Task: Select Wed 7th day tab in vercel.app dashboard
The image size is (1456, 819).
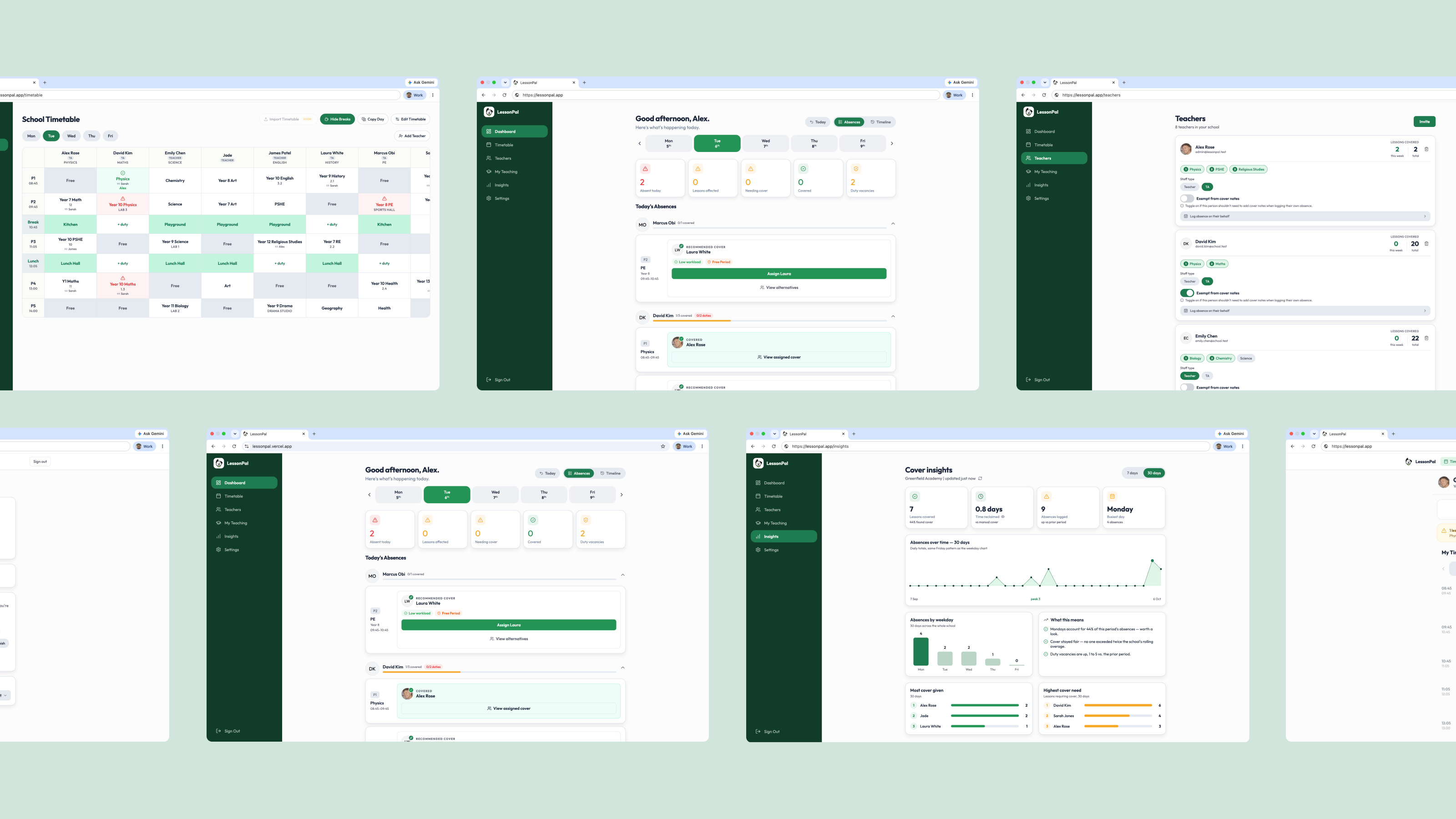Action: [x=495, y=495]
